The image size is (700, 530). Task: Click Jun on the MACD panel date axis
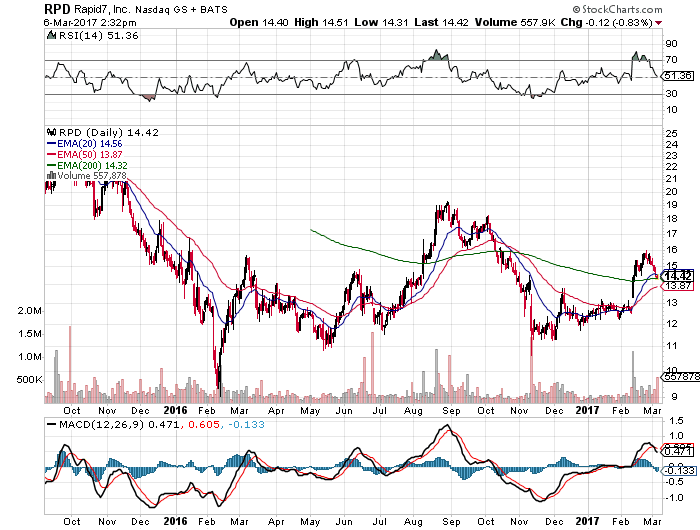click(344, 522)
